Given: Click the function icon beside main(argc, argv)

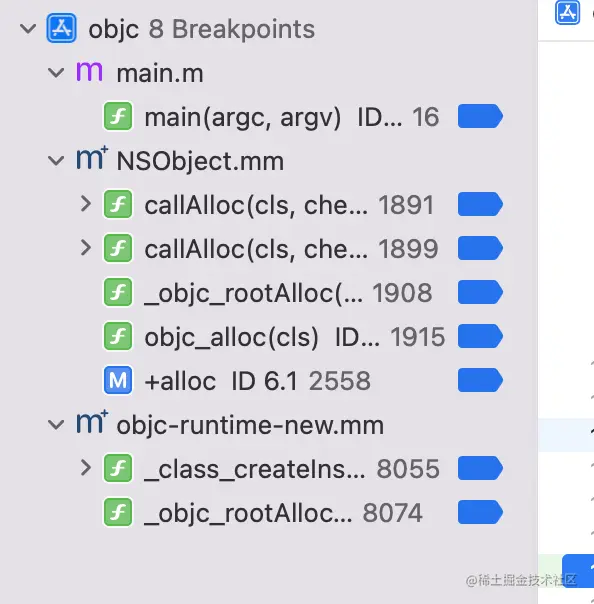Looking at the screenshot, I should 118,116.
